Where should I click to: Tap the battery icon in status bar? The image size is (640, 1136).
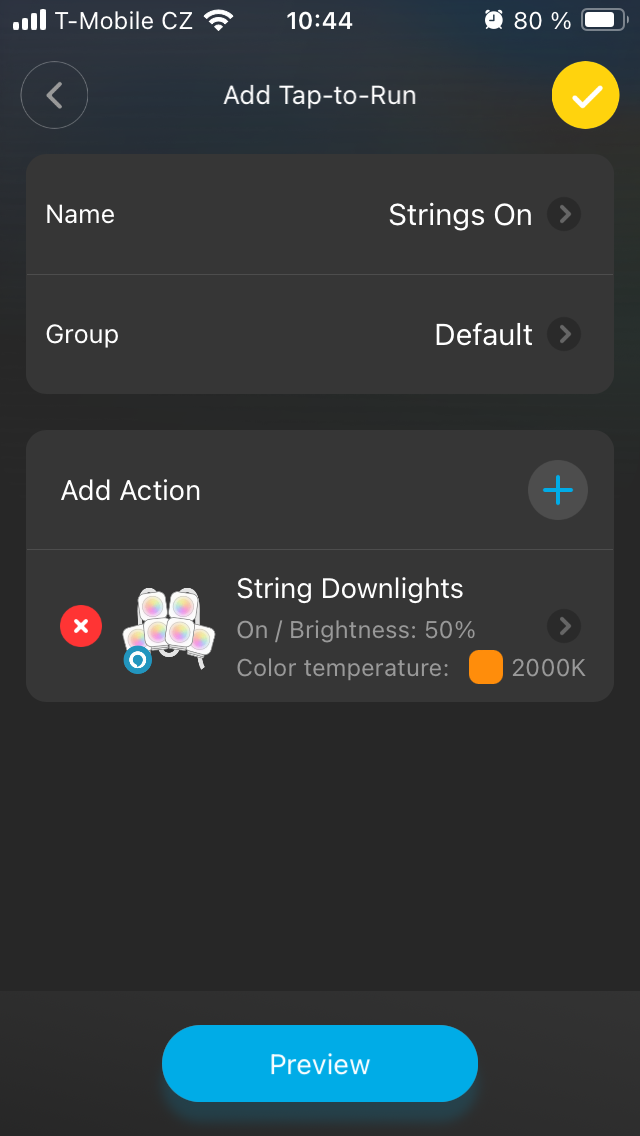point(603,20)
